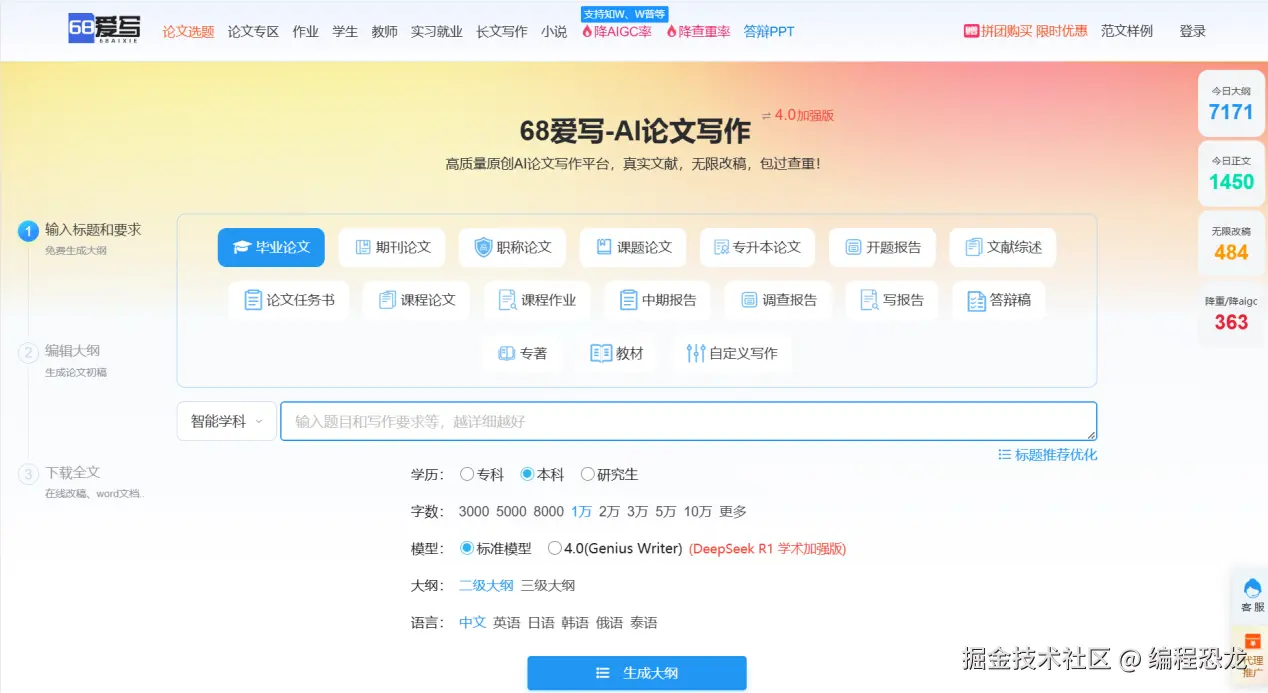Open 标题推荐优化 list suggestion
The height and width of the screenshot is (693, 1268).
pyautogui.click(x=1047, y=455)
